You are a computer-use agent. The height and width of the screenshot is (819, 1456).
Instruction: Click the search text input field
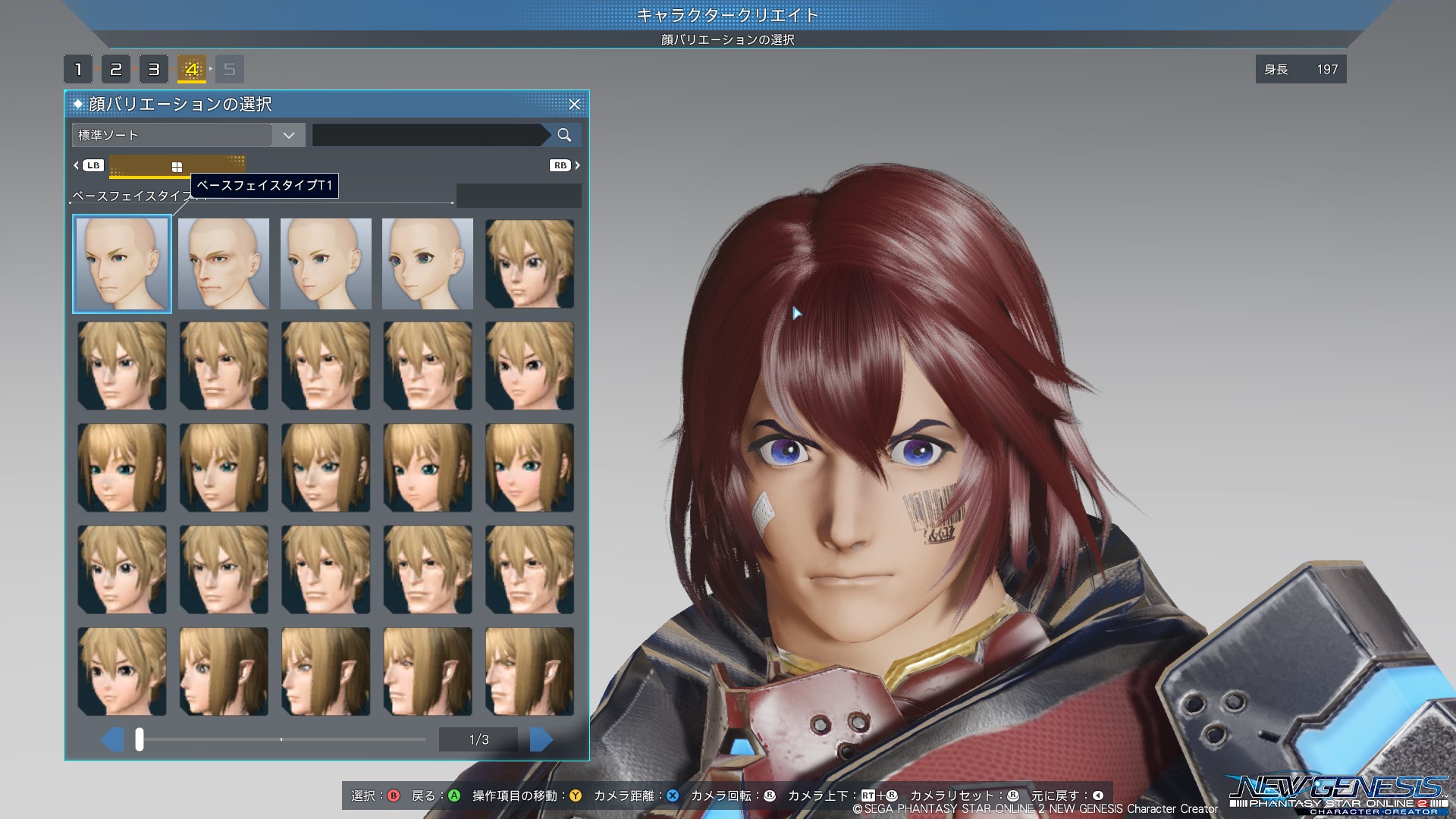[x=427, y=135]
